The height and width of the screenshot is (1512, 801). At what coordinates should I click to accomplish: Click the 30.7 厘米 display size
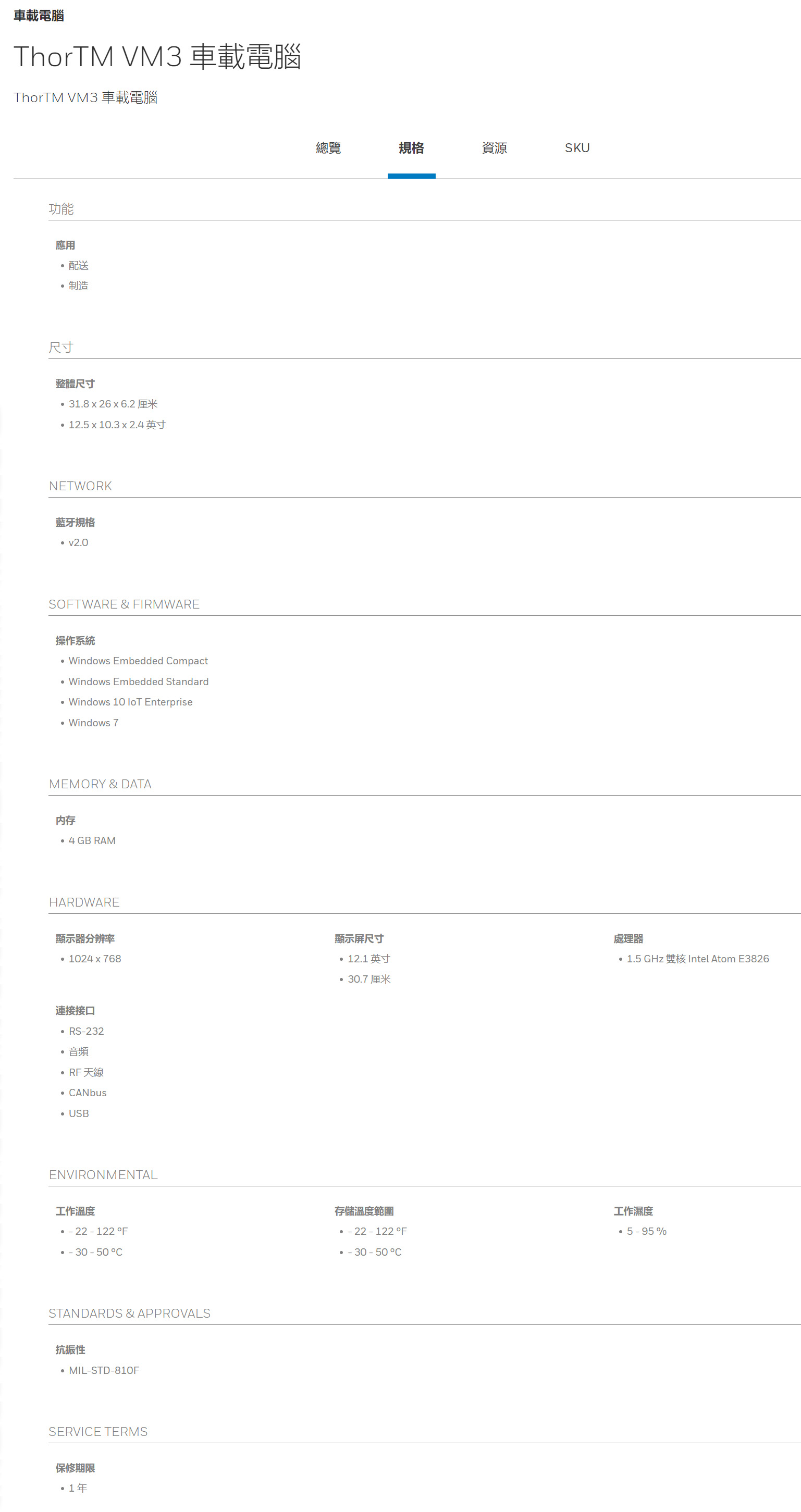pos(369,979)
